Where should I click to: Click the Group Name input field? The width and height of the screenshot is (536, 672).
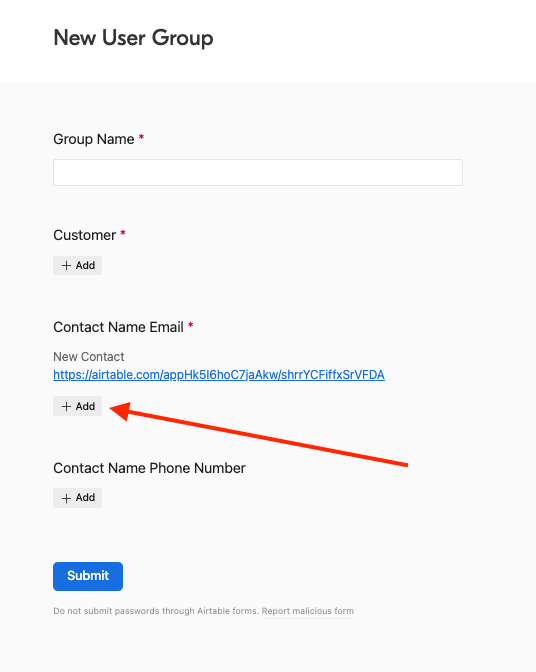point(258,172)
